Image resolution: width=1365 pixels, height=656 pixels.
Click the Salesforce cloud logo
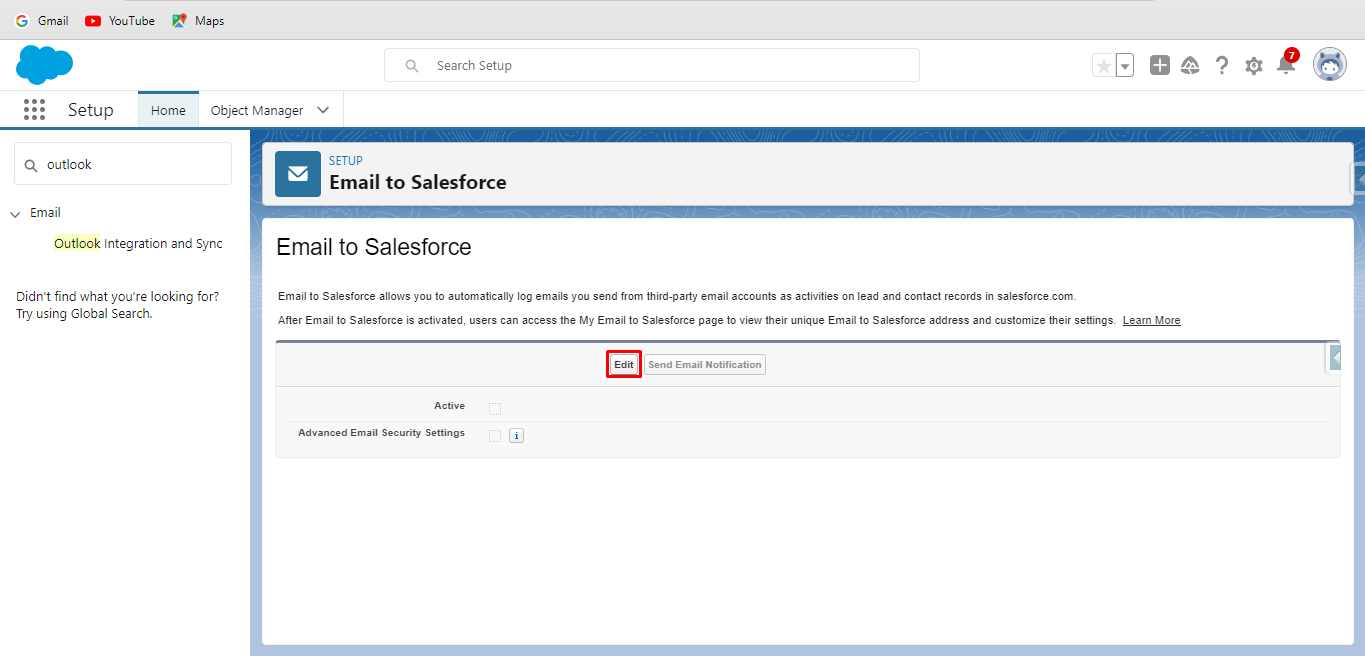pos(45,65)
